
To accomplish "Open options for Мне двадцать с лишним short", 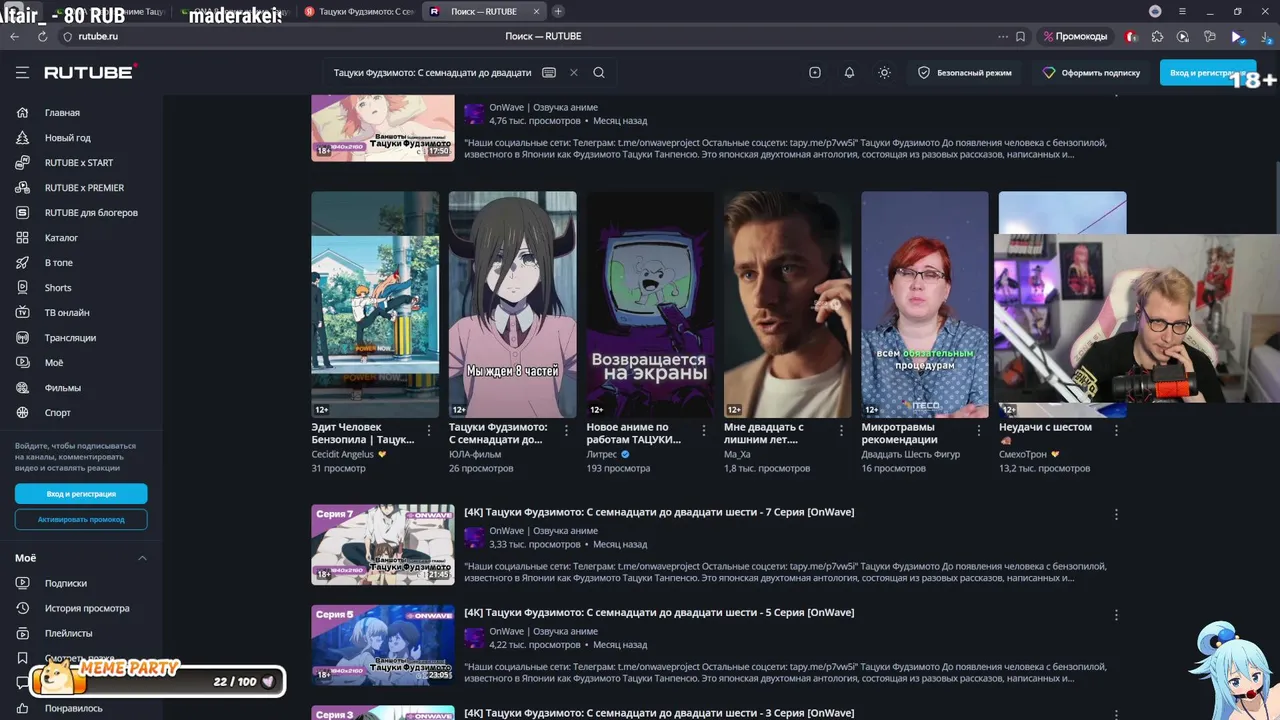I will coord(842,430).
